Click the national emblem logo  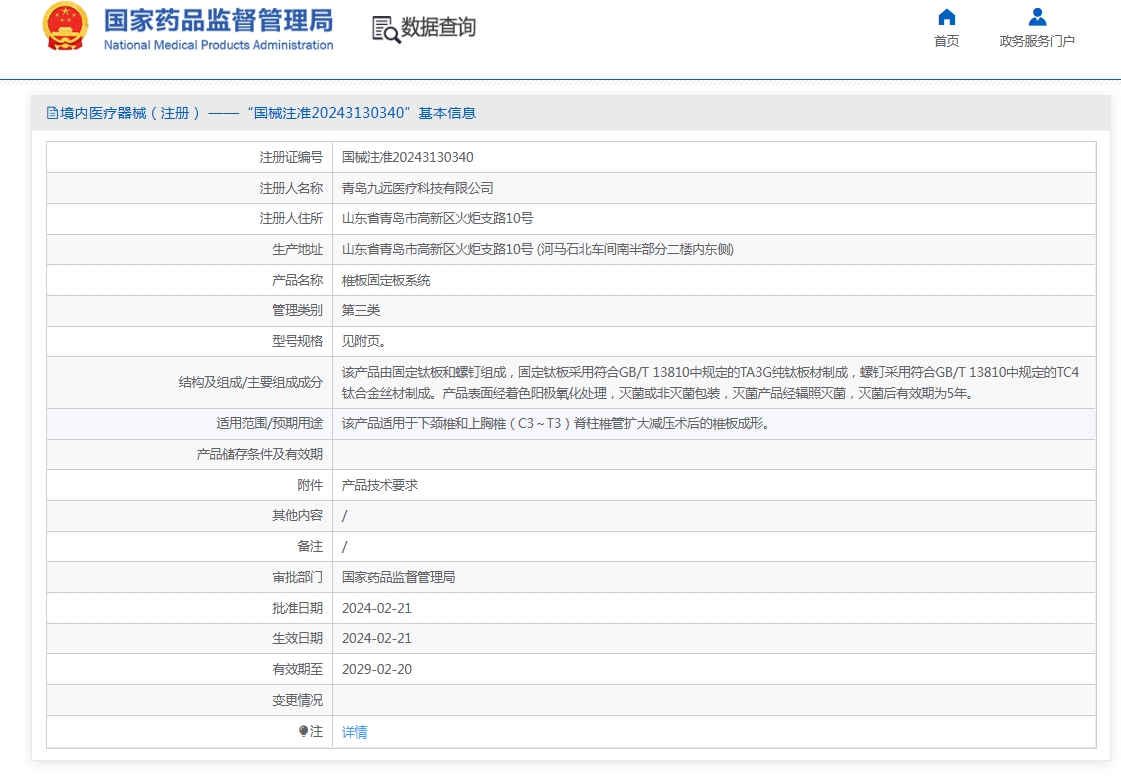click(66, 26)
